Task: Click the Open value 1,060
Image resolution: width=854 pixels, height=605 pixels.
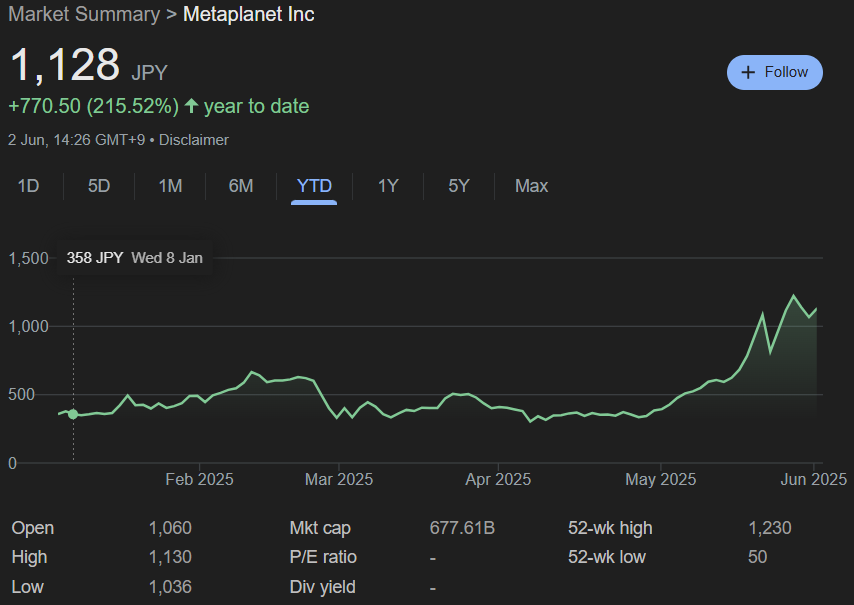Action: point(170,528)
